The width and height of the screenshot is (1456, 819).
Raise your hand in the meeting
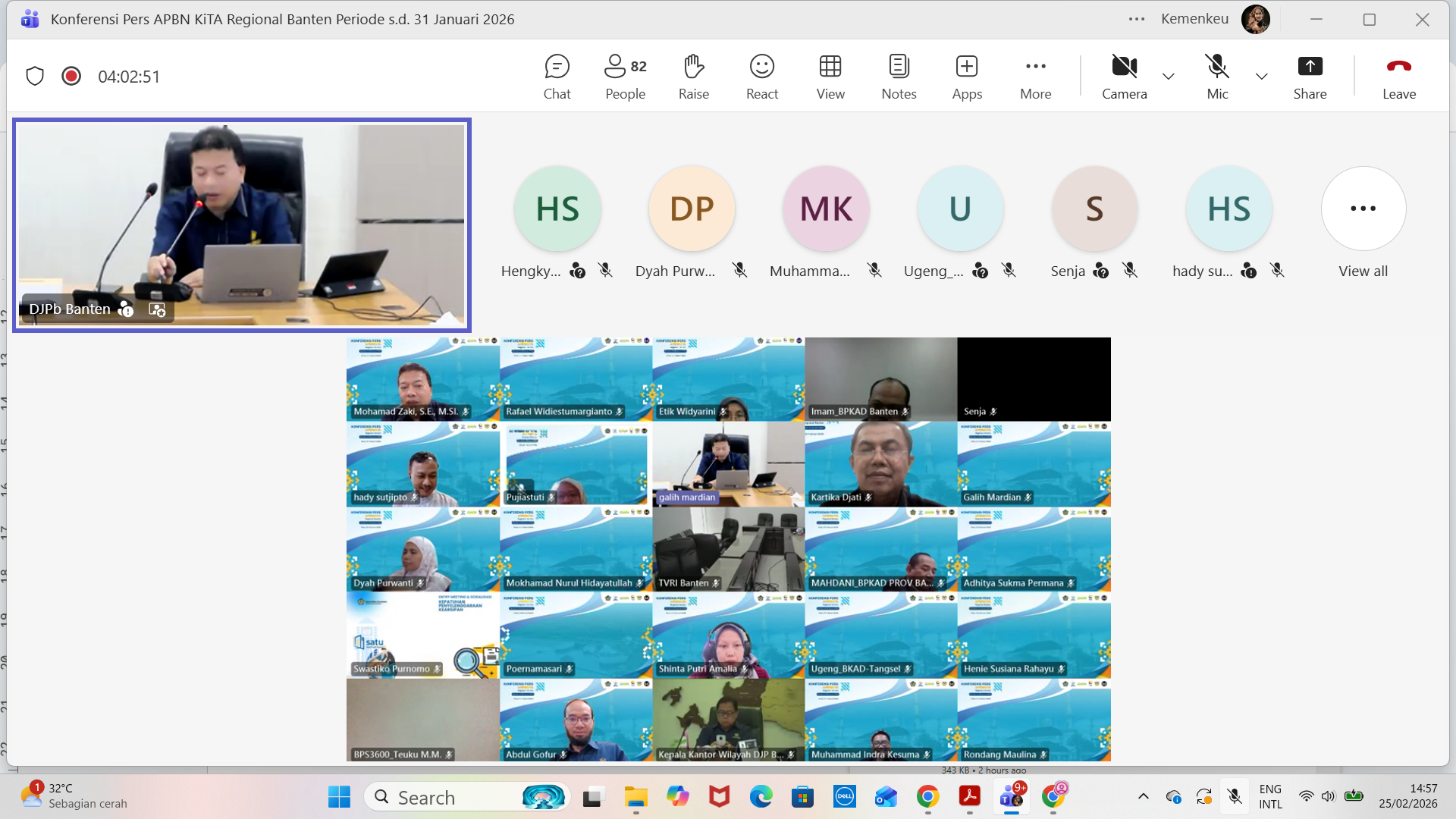693,77
